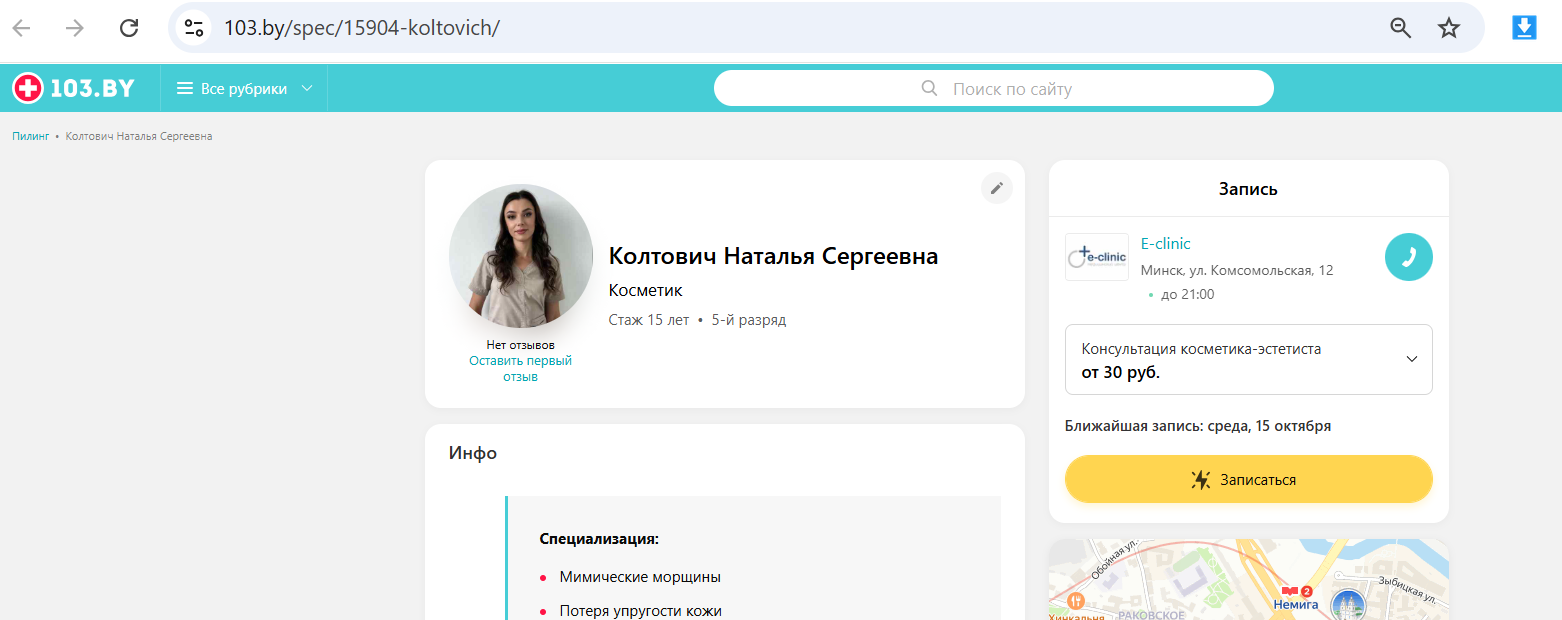Click the browser forward arrow
This screenshot has height=620, width=1562.
(75, 28)
